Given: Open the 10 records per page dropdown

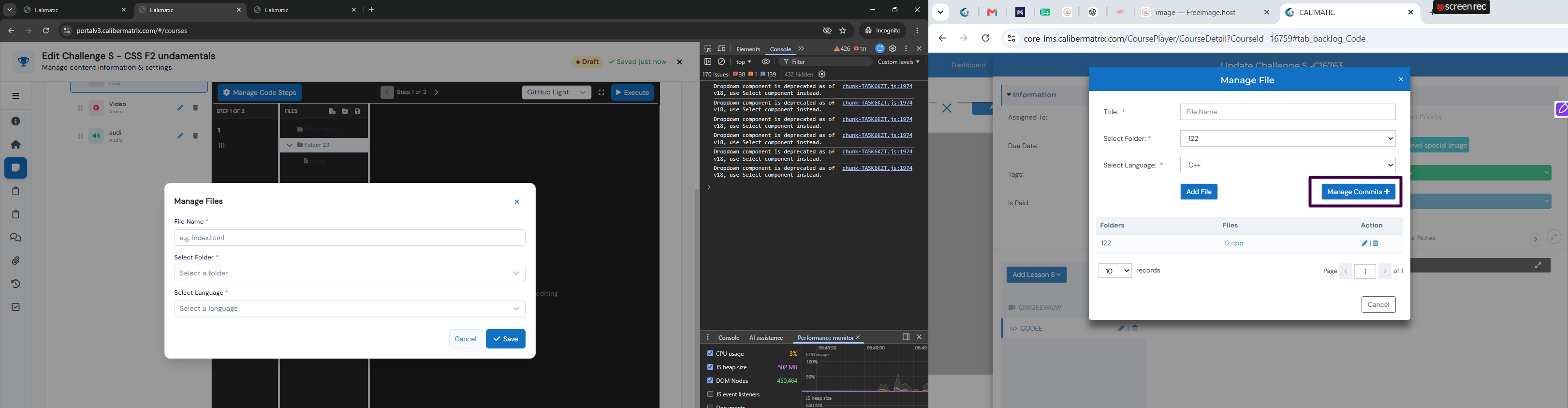Looking at the screenshot, I should click(x=1114, y=271).
